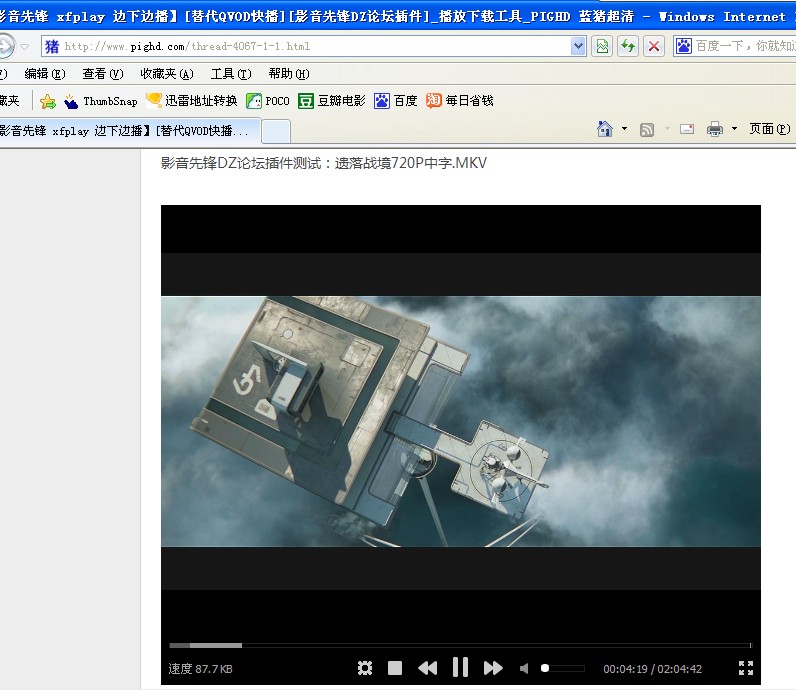Screen dimensions: 796x690
Task: Adjust the volume slider knob
Action: click(x=545, y=668)
